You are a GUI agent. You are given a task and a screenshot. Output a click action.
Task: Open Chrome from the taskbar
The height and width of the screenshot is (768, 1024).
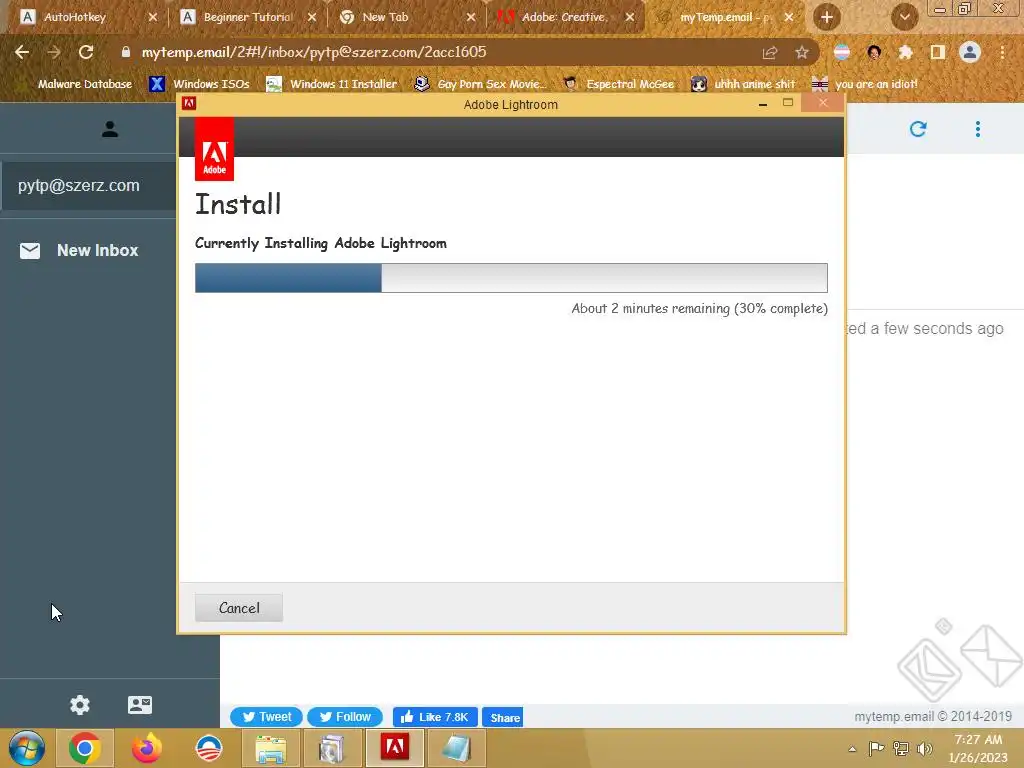click(85, 748)
